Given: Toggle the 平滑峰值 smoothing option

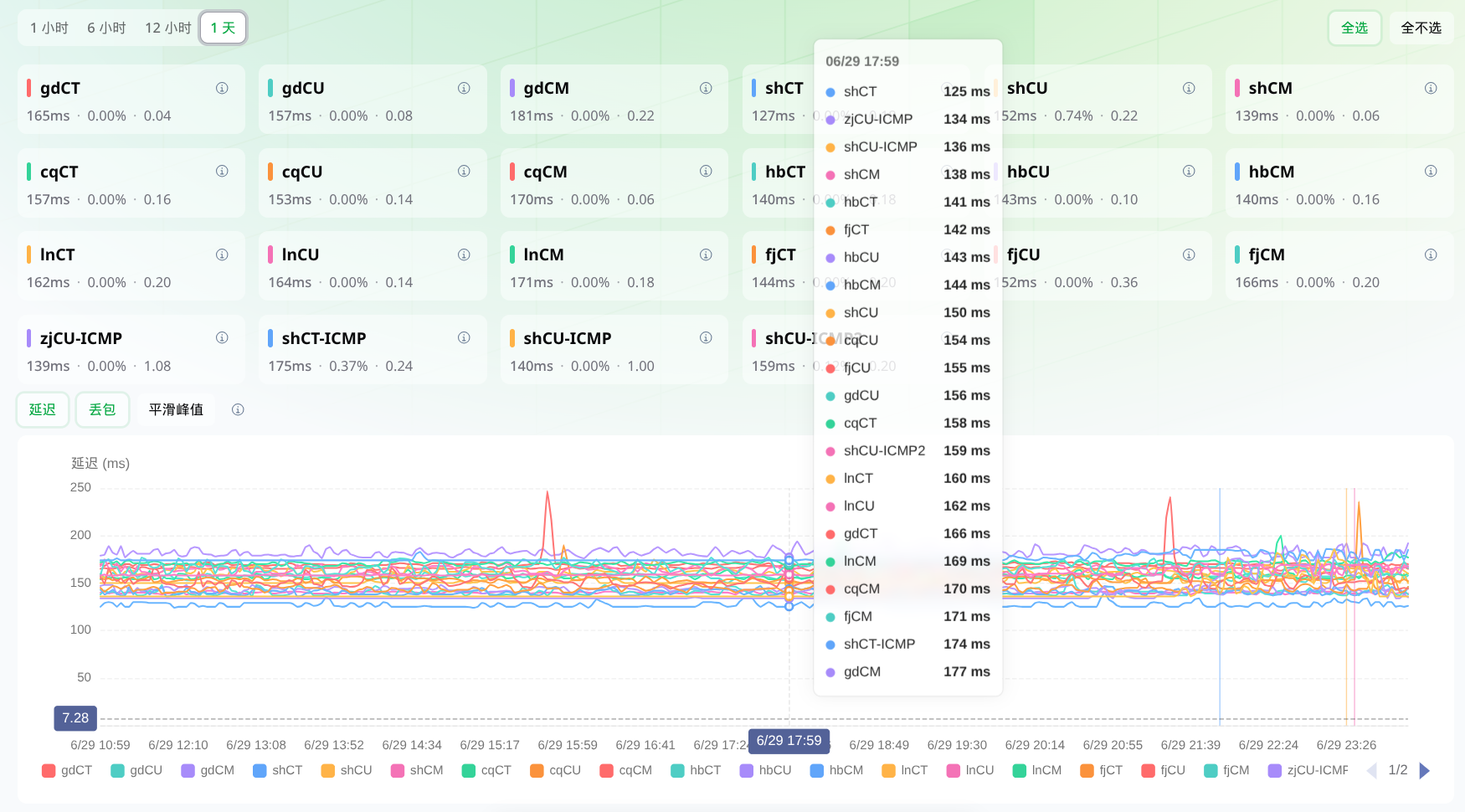Looking at the screenshot, I should coord(176,409).
